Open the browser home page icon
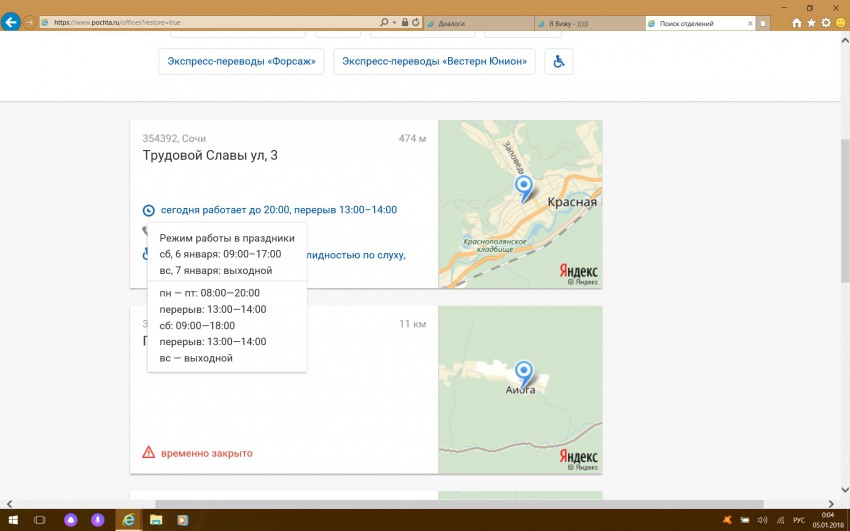This screenshot has width=850, height=531. (x=796, y=22)
